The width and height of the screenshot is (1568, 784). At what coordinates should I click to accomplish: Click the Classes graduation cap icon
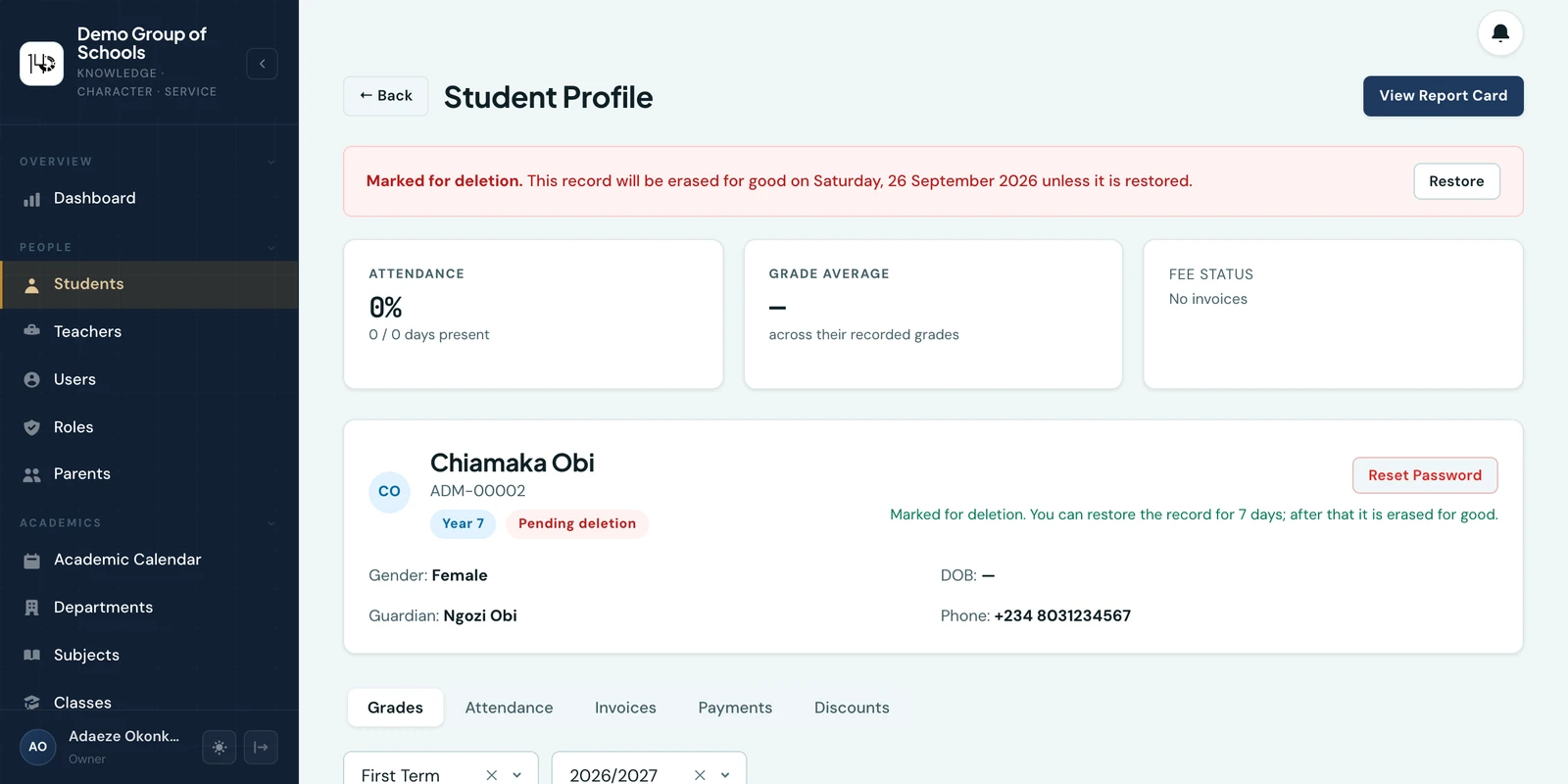pyautogui.click(x=32, y=703)
